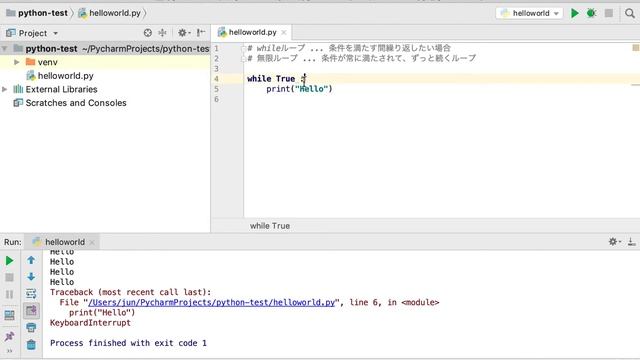Run helloworld with the top toolbar play button

pos(575,13)
